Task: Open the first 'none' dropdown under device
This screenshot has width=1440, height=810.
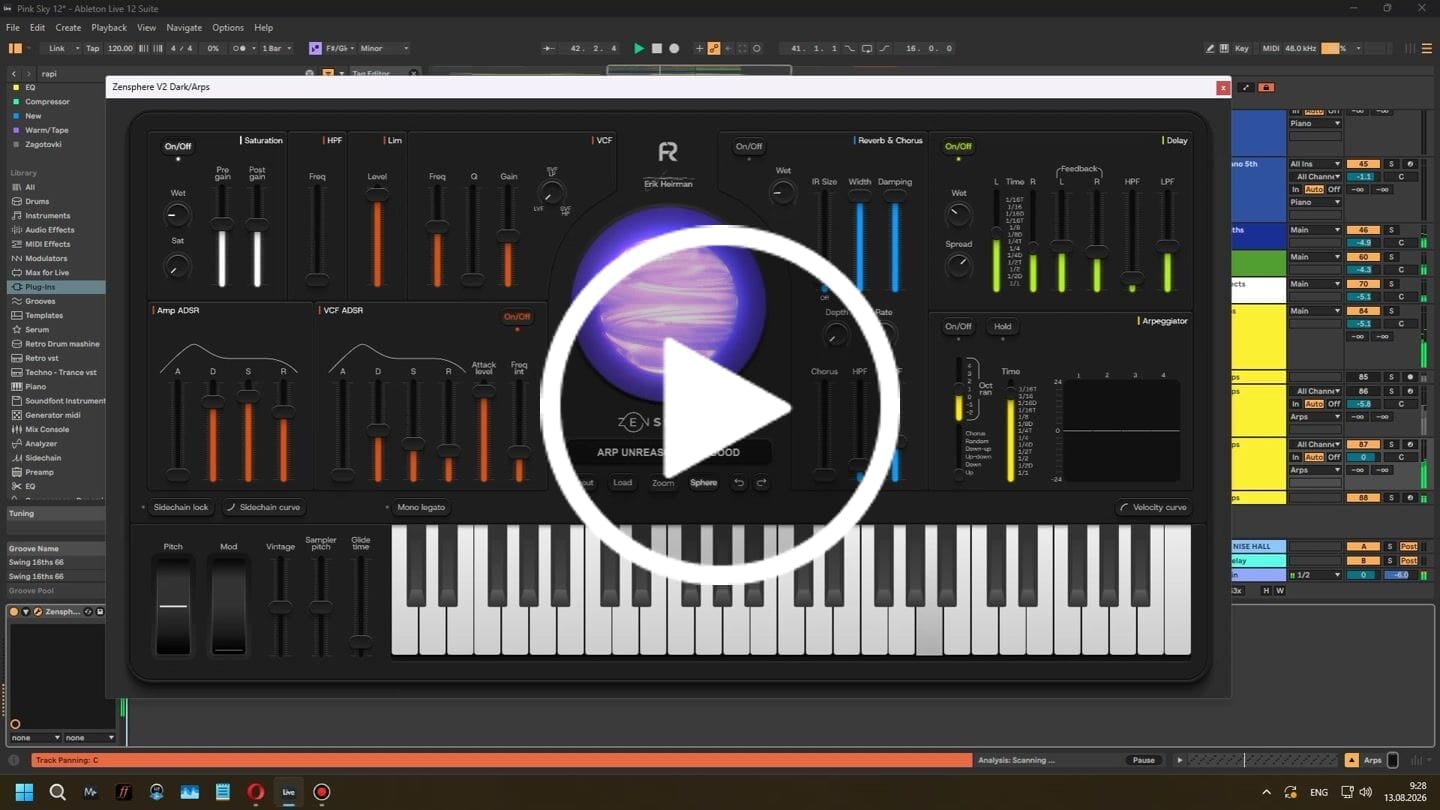Action: 35,738
